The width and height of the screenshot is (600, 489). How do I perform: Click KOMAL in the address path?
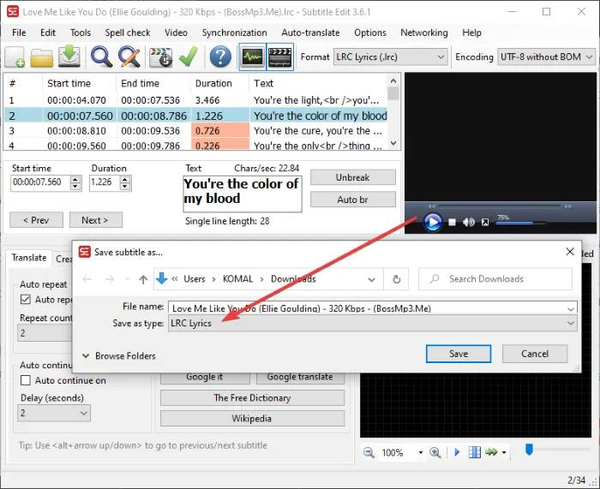(238, 279)
